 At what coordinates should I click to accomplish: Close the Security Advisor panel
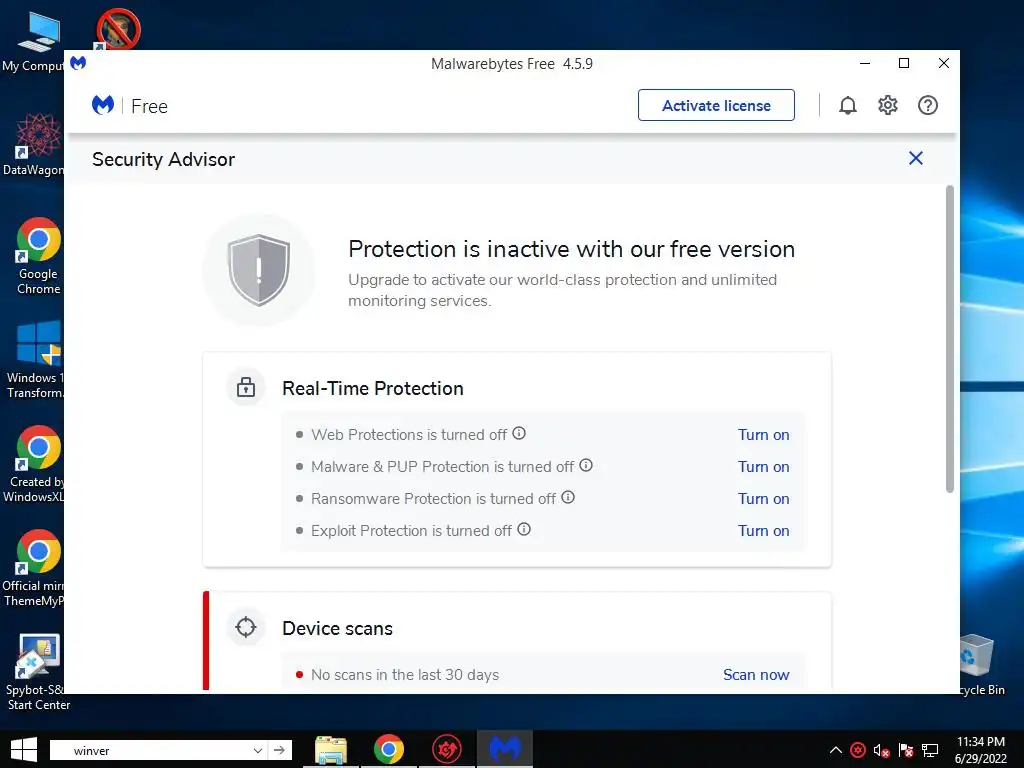[916, 158]
